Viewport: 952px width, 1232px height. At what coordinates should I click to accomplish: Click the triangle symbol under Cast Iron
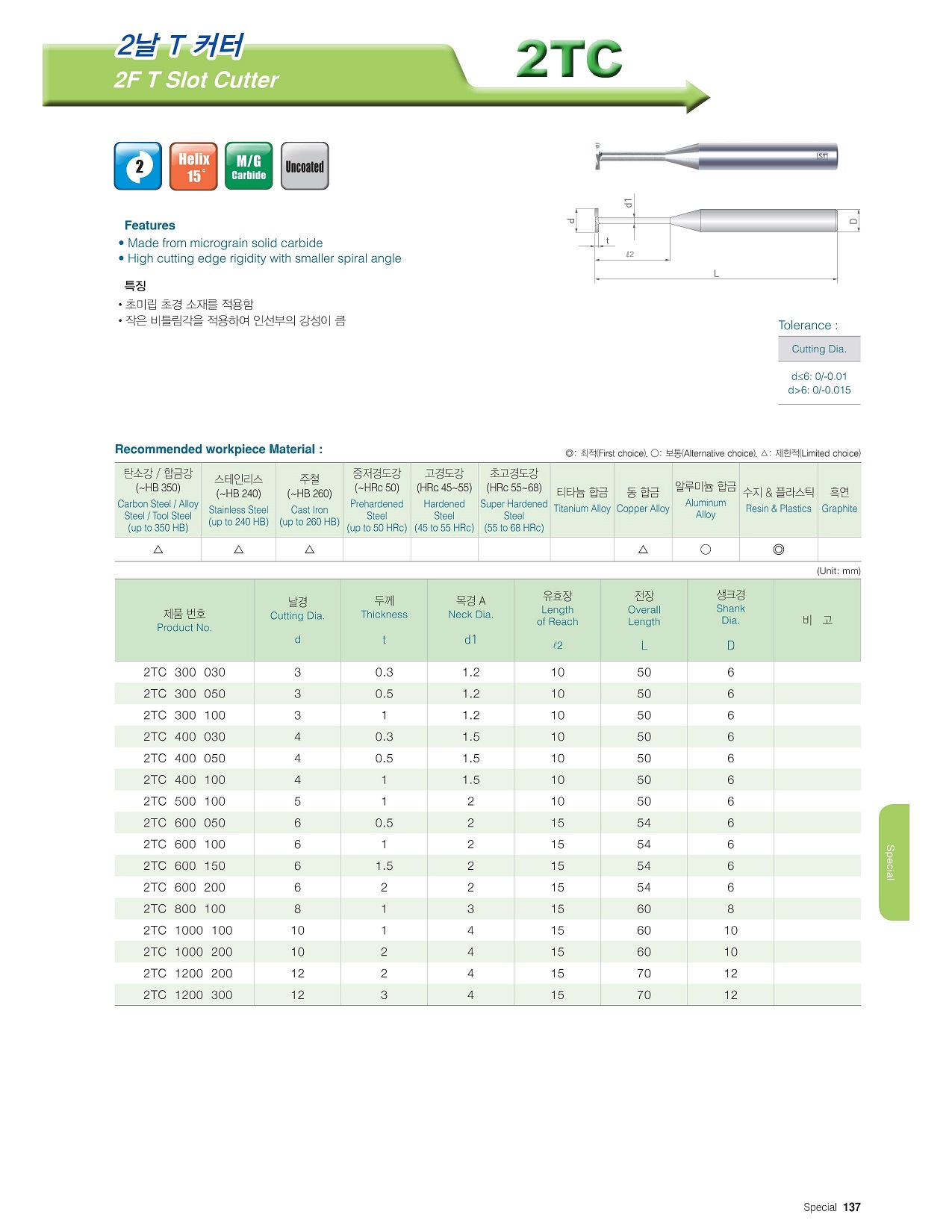pos(310,550)
